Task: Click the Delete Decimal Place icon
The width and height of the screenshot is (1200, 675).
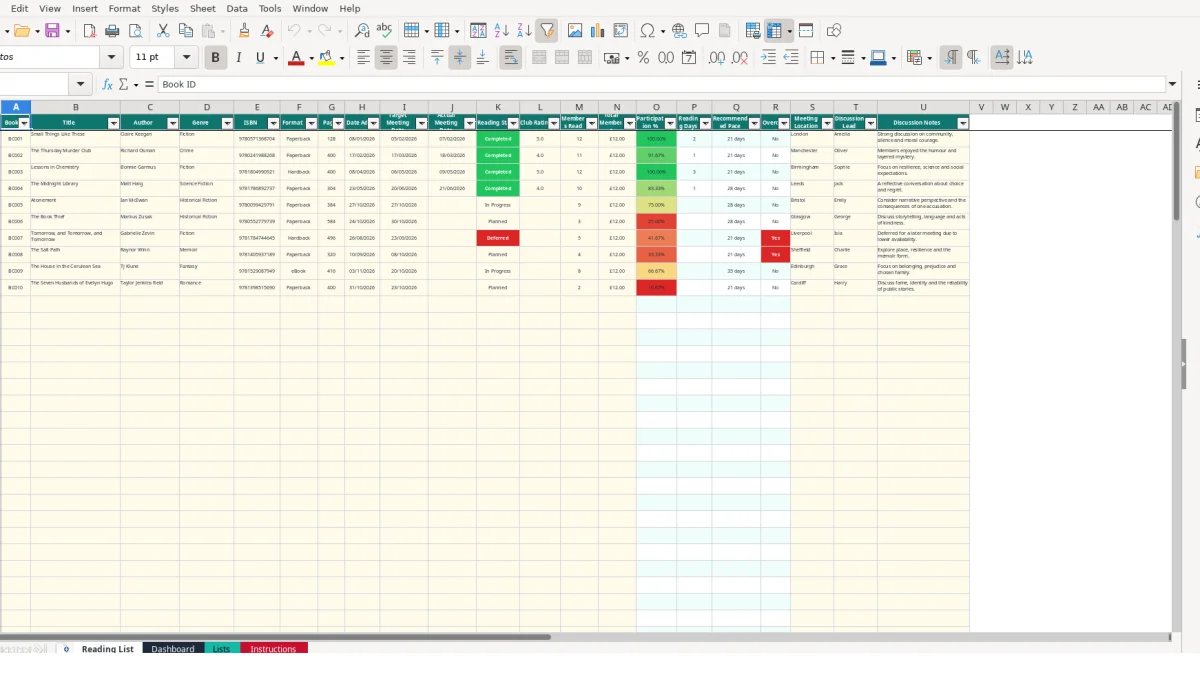Action: (739, 58)
